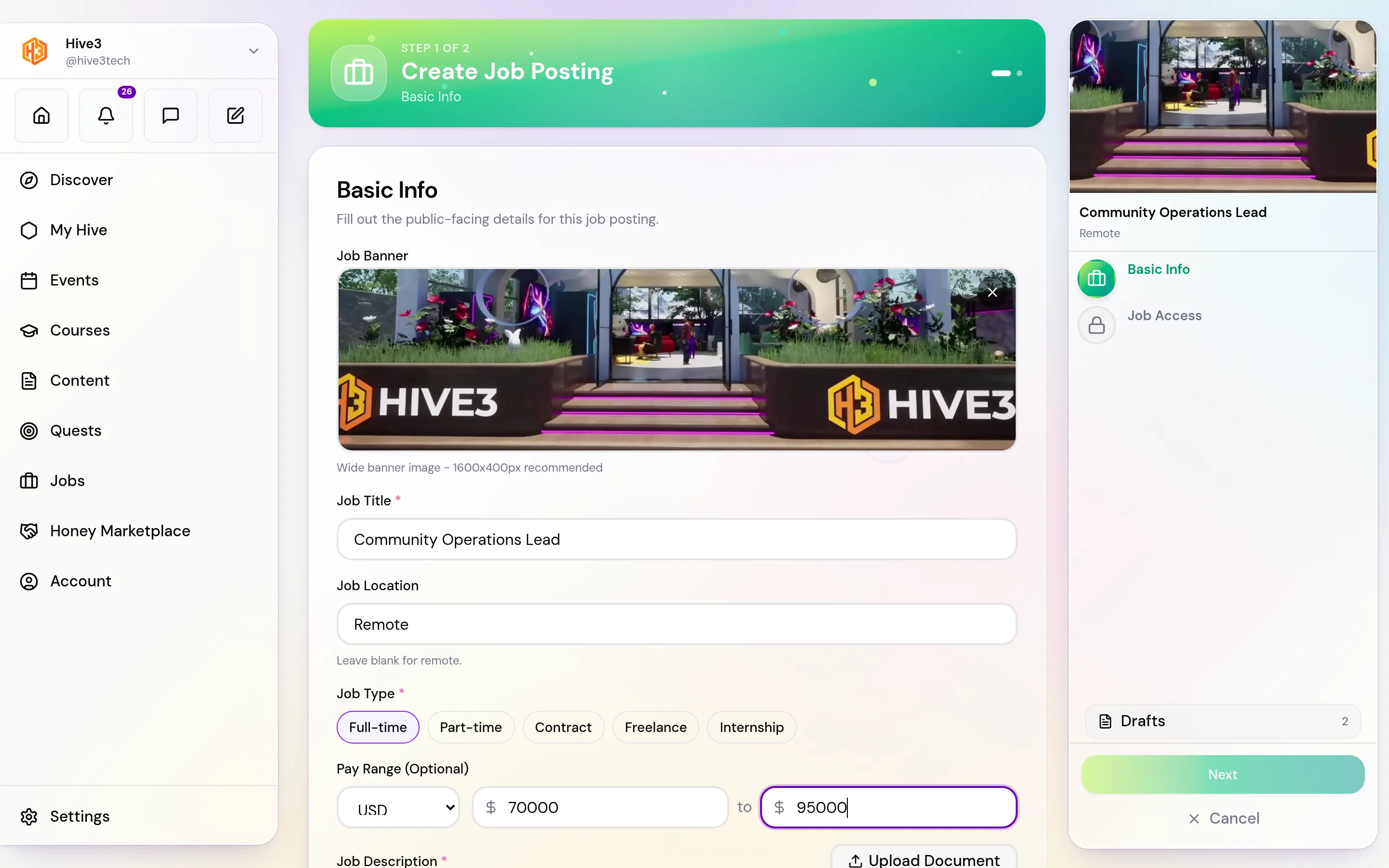Focus the minimum pay 70000 field
This screenshot has width=1389, height=868.
click(x=600, y=808)
